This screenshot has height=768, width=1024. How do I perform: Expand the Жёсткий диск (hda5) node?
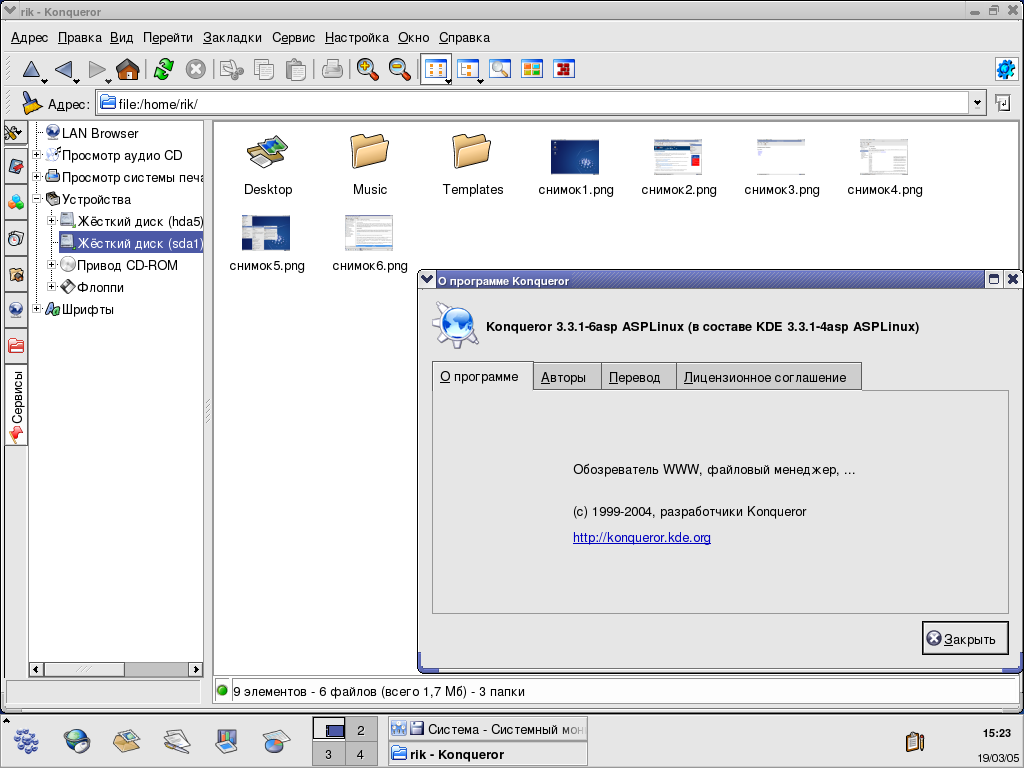[x=52, y=221]
